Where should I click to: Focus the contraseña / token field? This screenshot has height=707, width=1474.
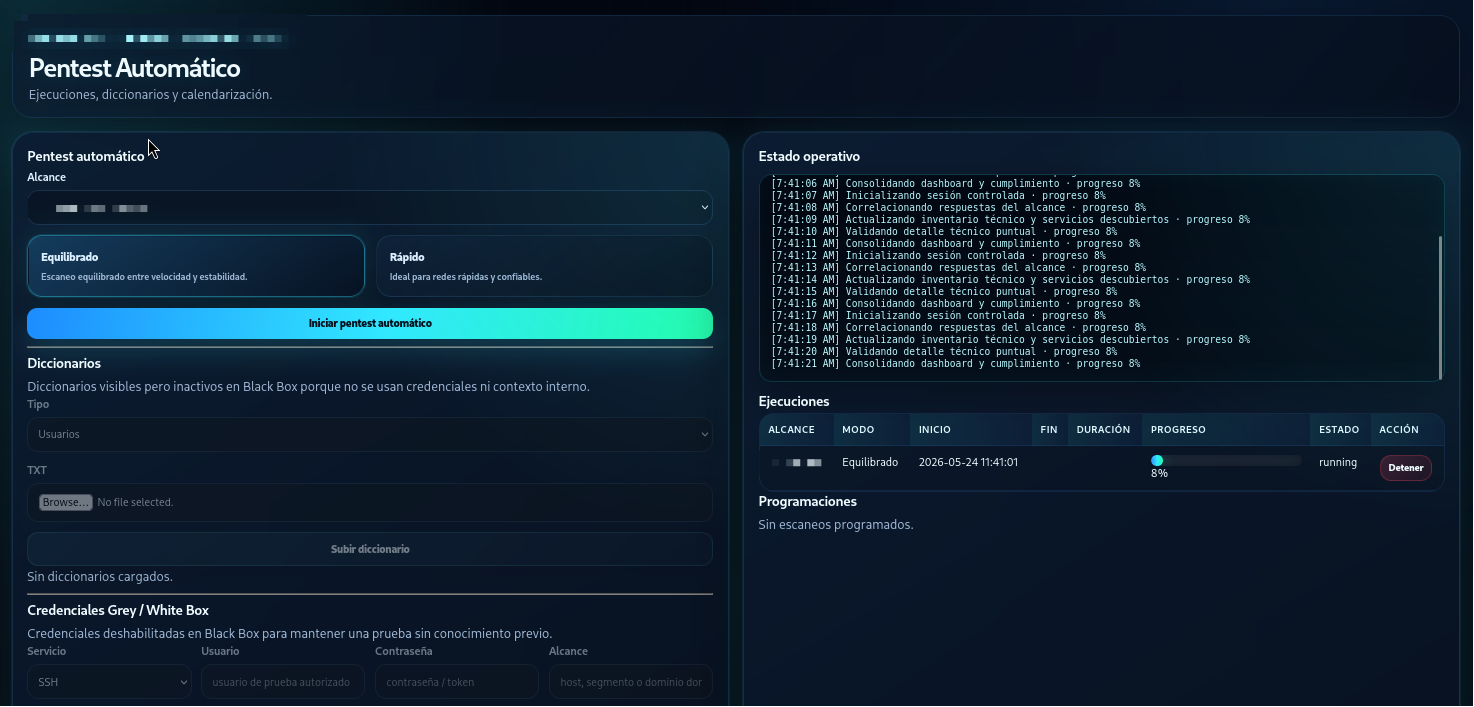point(457,682)
